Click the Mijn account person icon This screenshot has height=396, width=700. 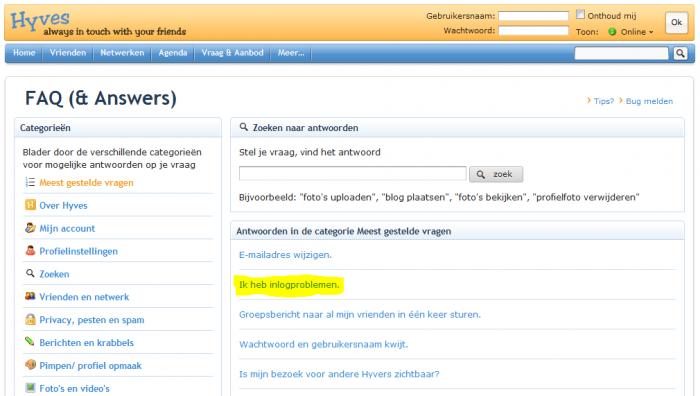click(30, 228)
